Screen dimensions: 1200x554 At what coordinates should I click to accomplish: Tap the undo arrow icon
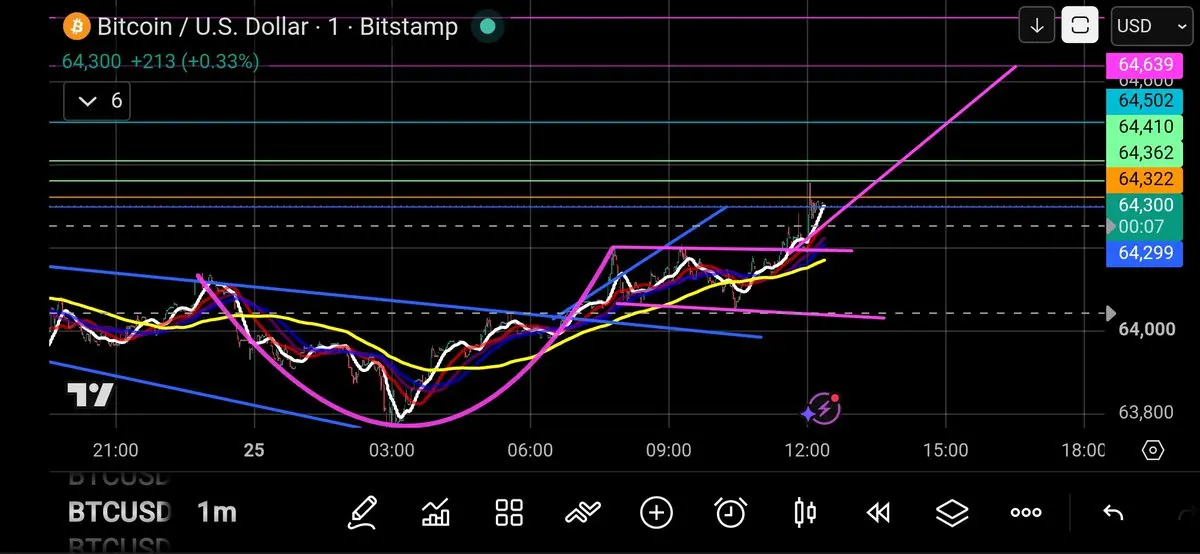[x=1113, y=513]
